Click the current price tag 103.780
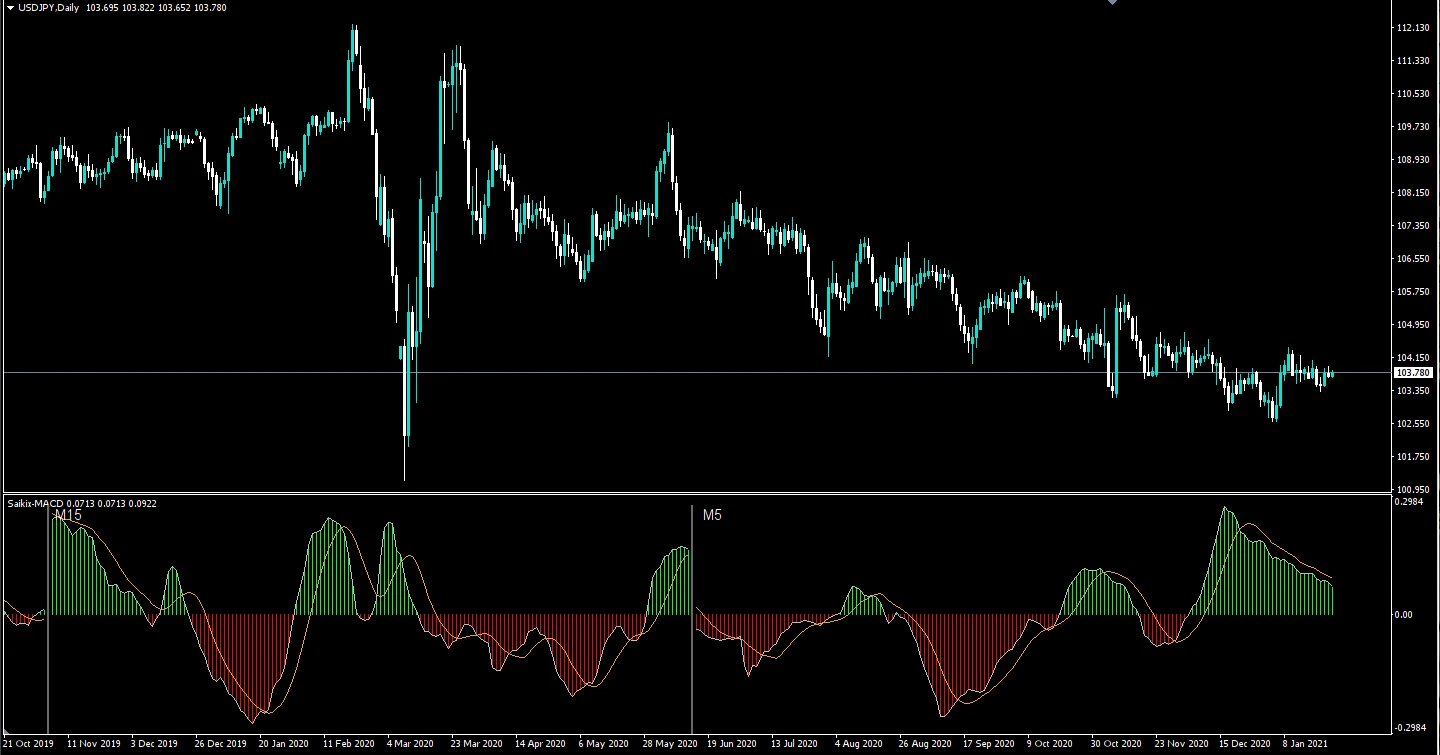1440x755 pixels. tap(1415, 371)
